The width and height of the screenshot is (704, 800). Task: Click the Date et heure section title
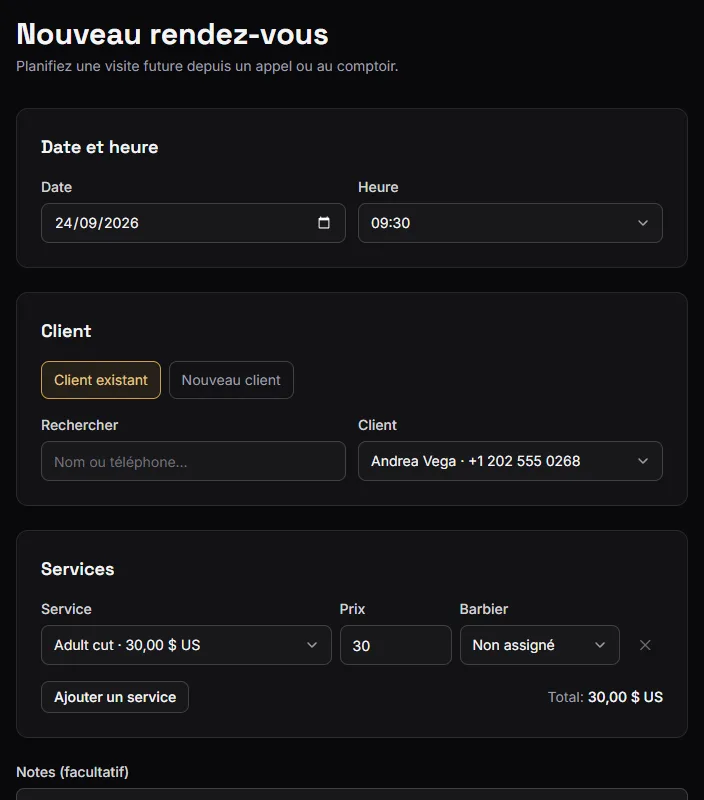99,147
